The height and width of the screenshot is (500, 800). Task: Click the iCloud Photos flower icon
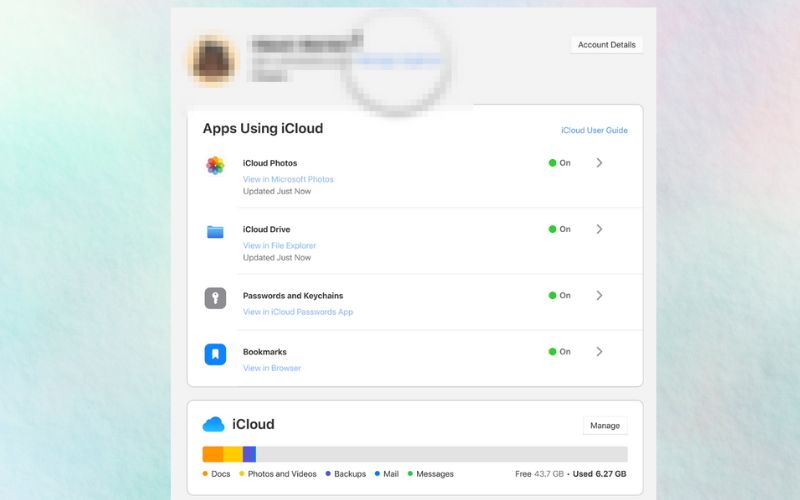tap(215, 165)
